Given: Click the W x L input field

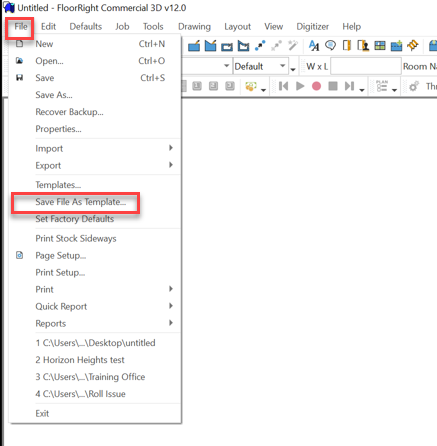Looking at the screenshot, I should 366,66.
